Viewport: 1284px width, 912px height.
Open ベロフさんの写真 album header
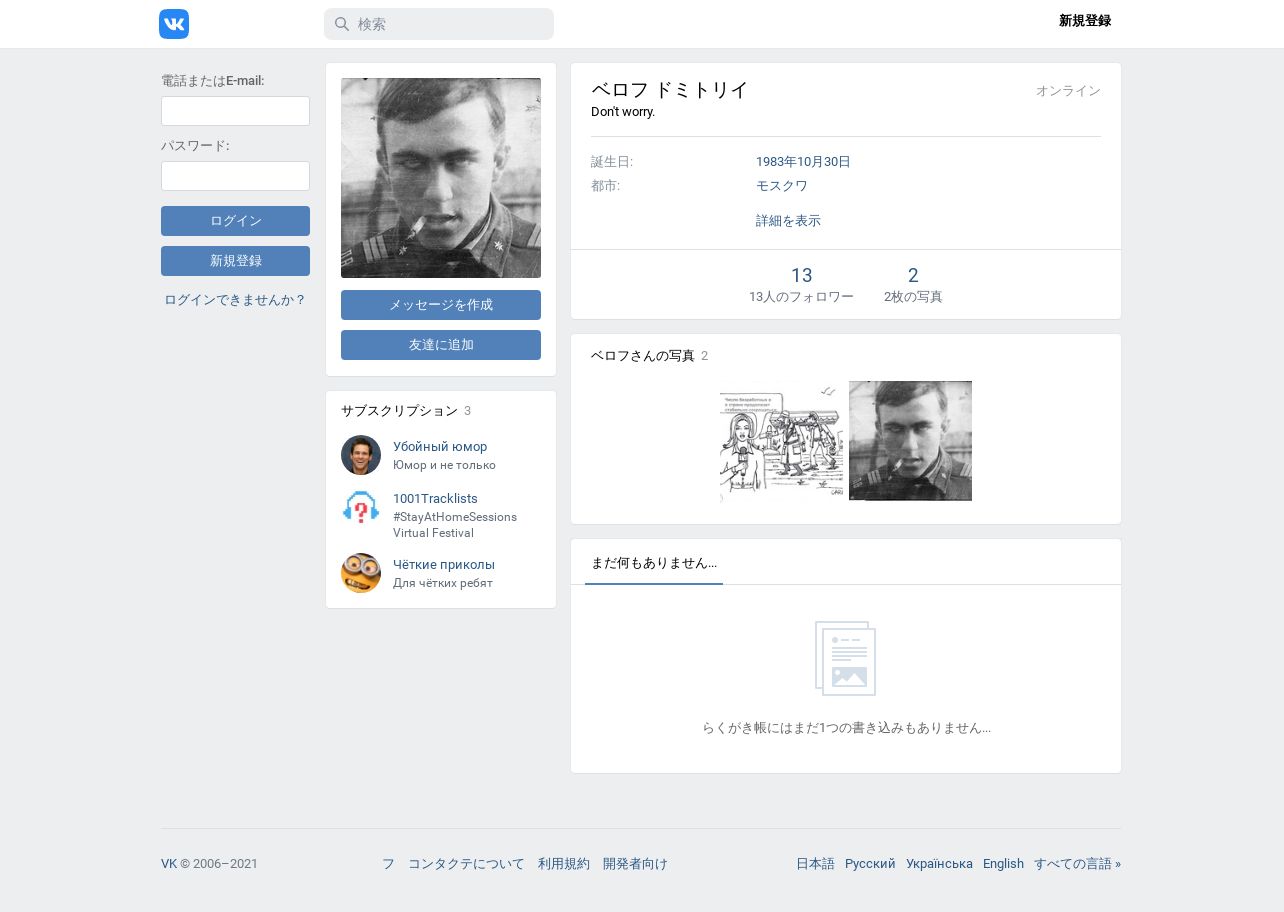[x=642, y=356]
